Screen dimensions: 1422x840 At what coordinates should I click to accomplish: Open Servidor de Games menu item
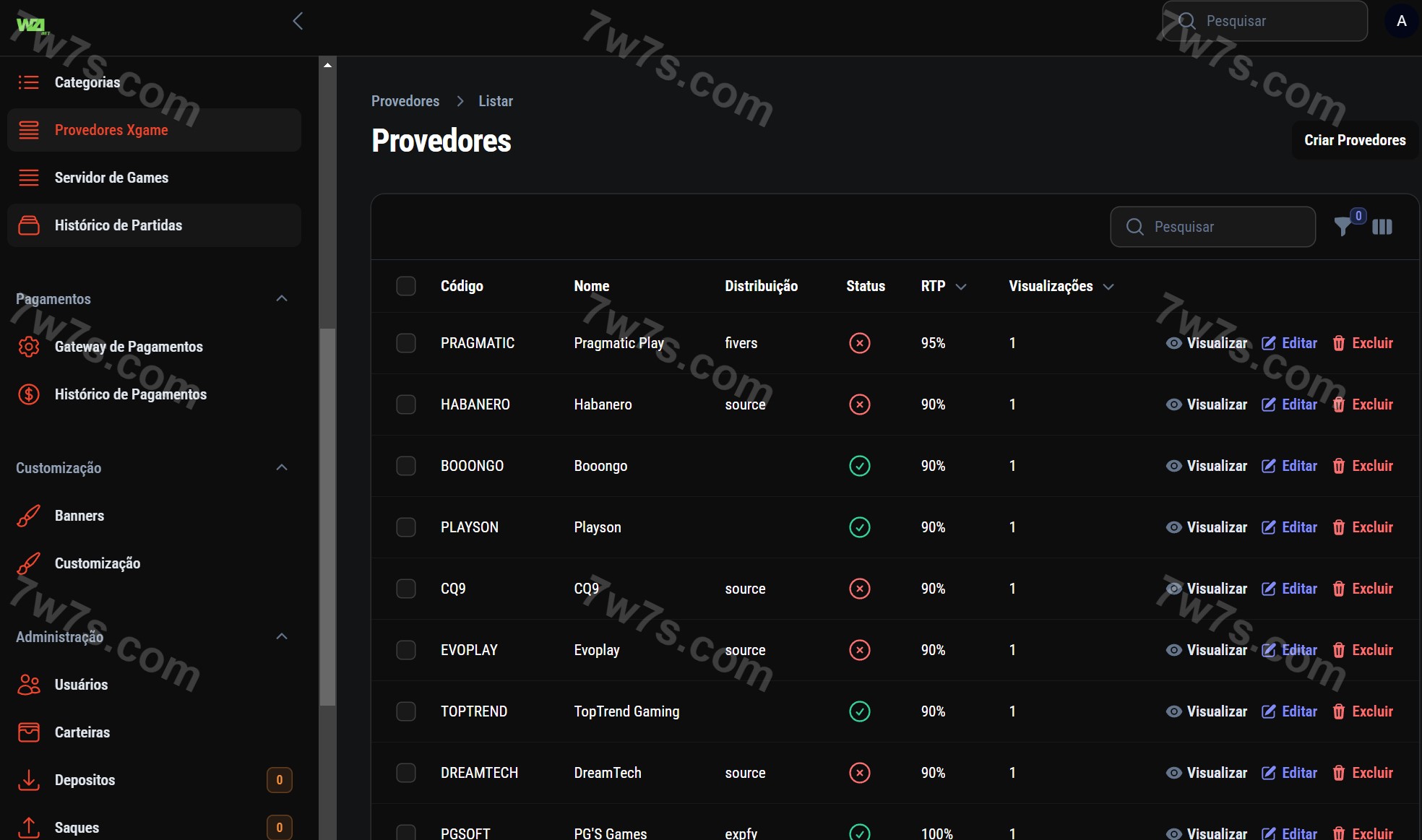pos(111,178)
